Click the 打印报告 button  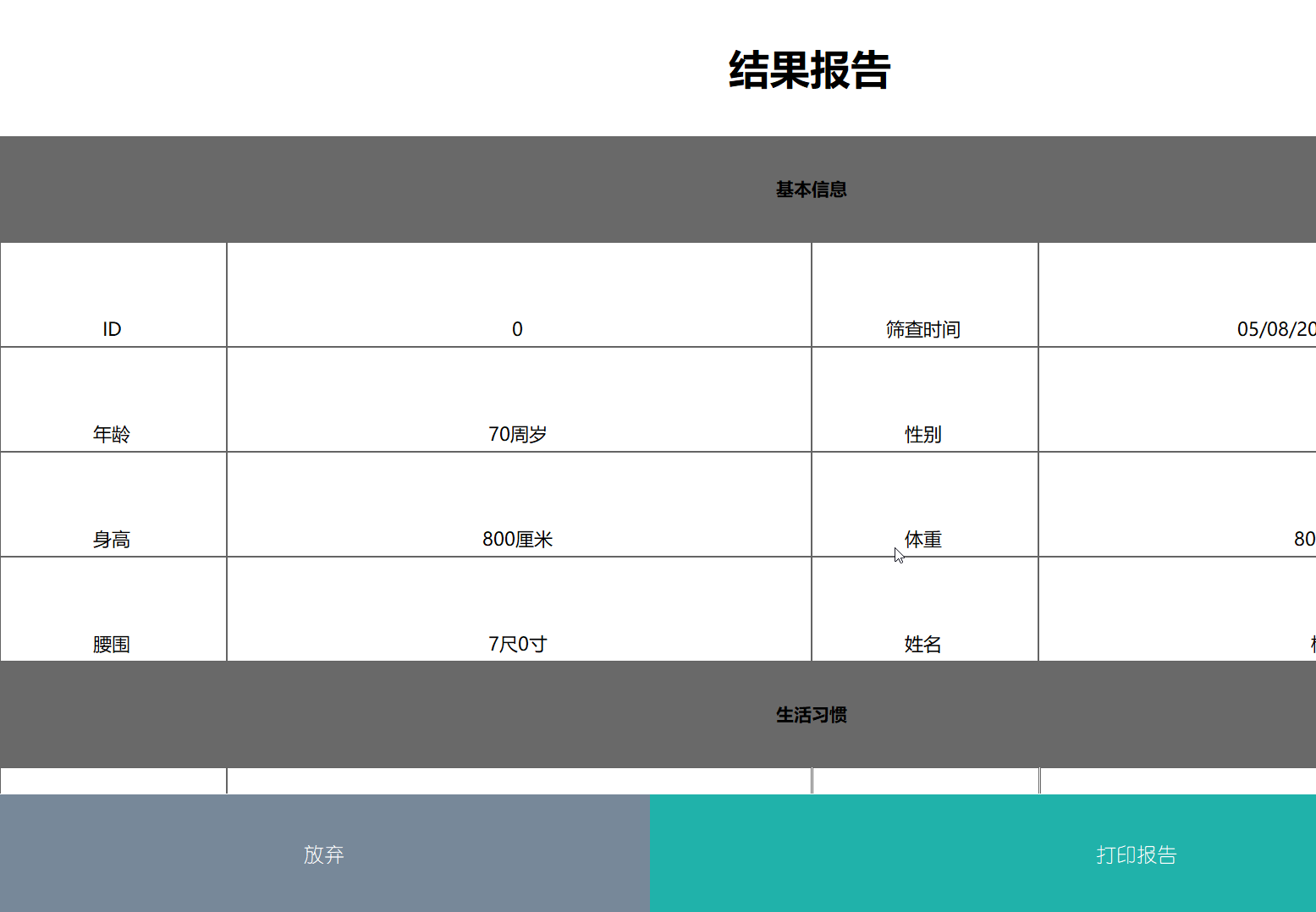tap(983, 853)
